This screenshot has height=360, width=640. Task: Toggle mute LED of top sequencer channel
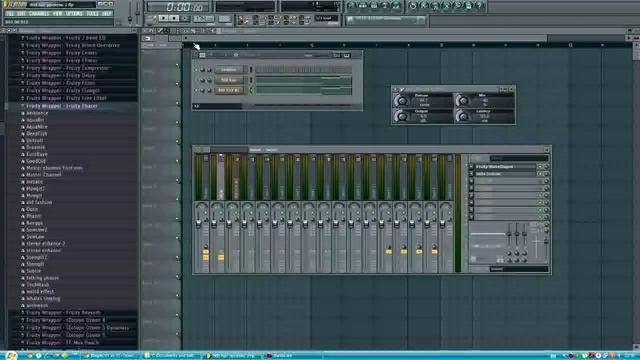[x=196, y=70]
